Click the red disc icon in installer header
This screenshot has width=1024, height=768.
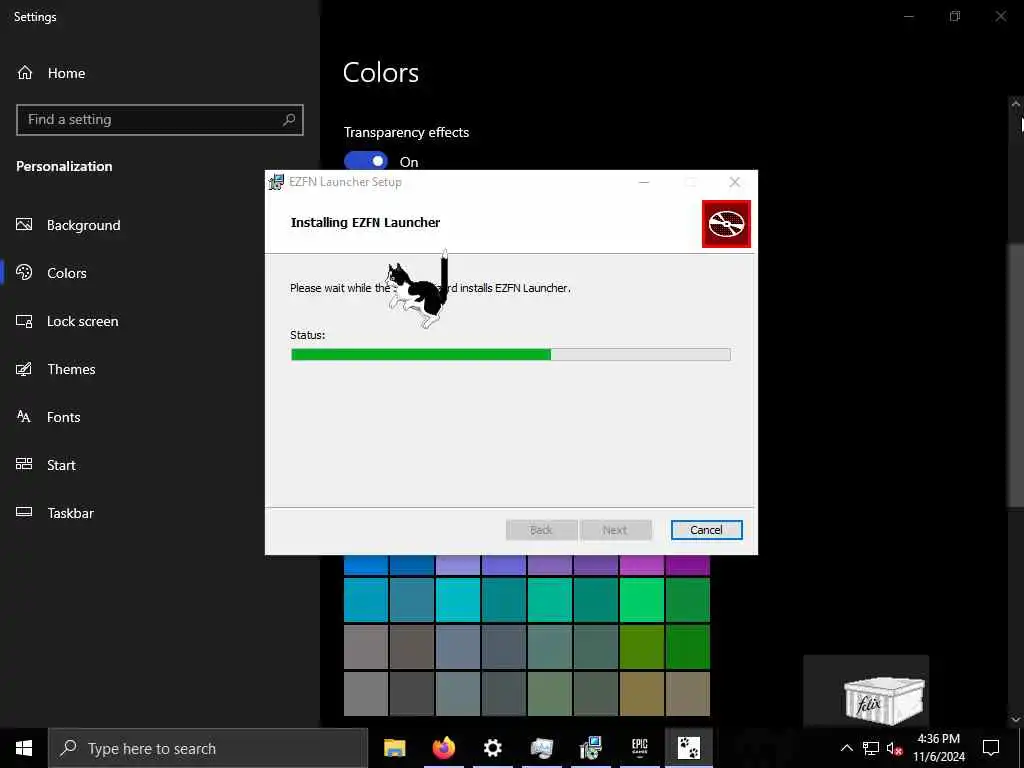click(726, 224)
